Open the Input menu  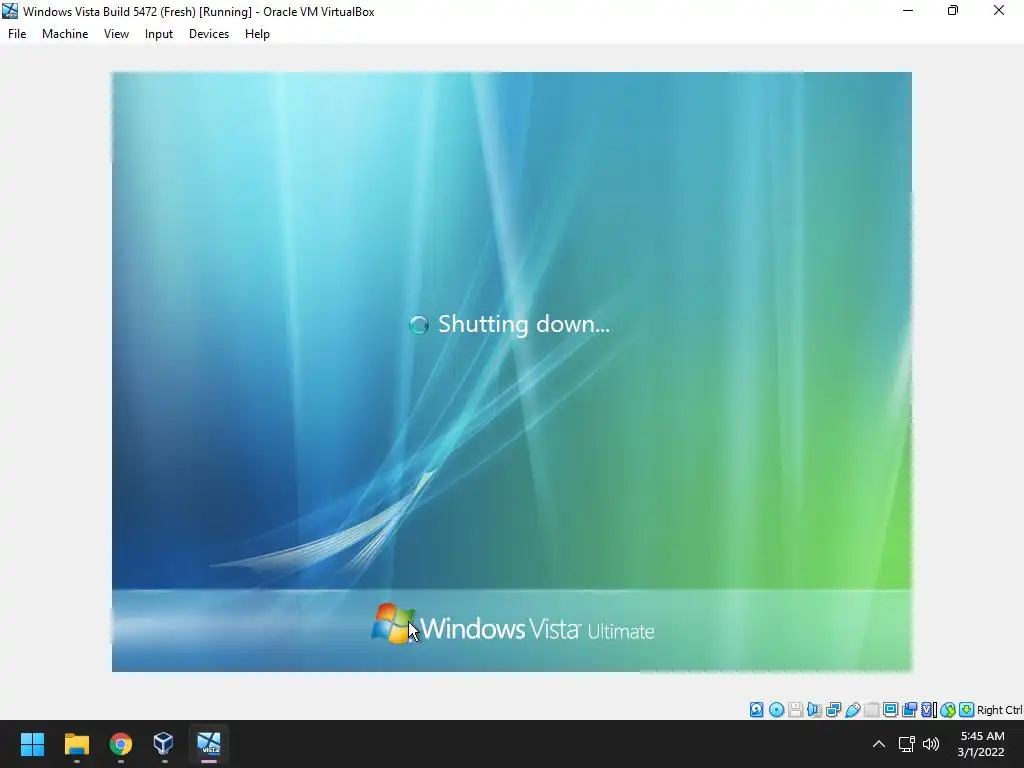tap(159, 34)
